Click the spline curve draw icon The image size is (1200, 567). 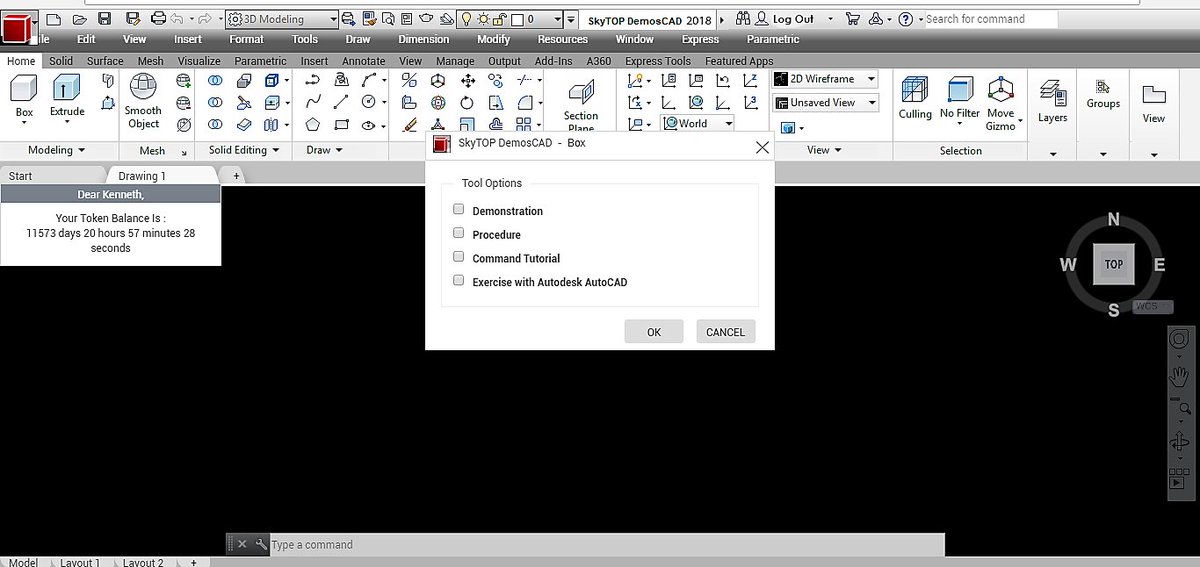click(313, 102)
